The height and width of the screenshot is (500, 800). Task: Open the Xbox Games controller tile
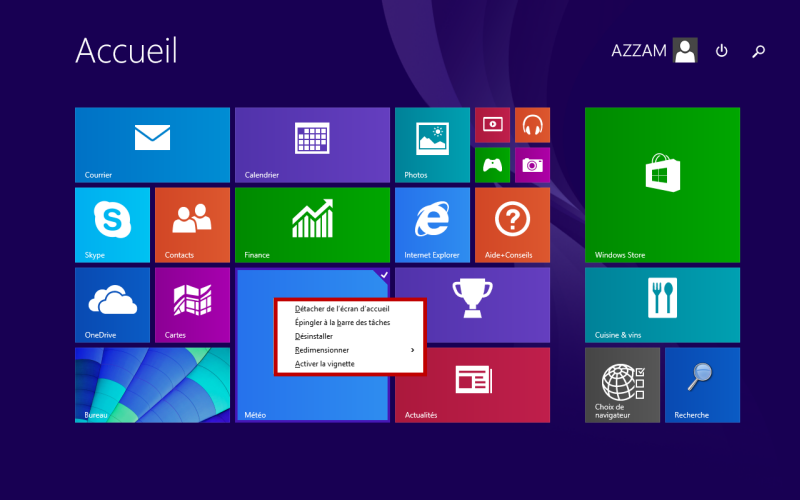coord(492,165)
